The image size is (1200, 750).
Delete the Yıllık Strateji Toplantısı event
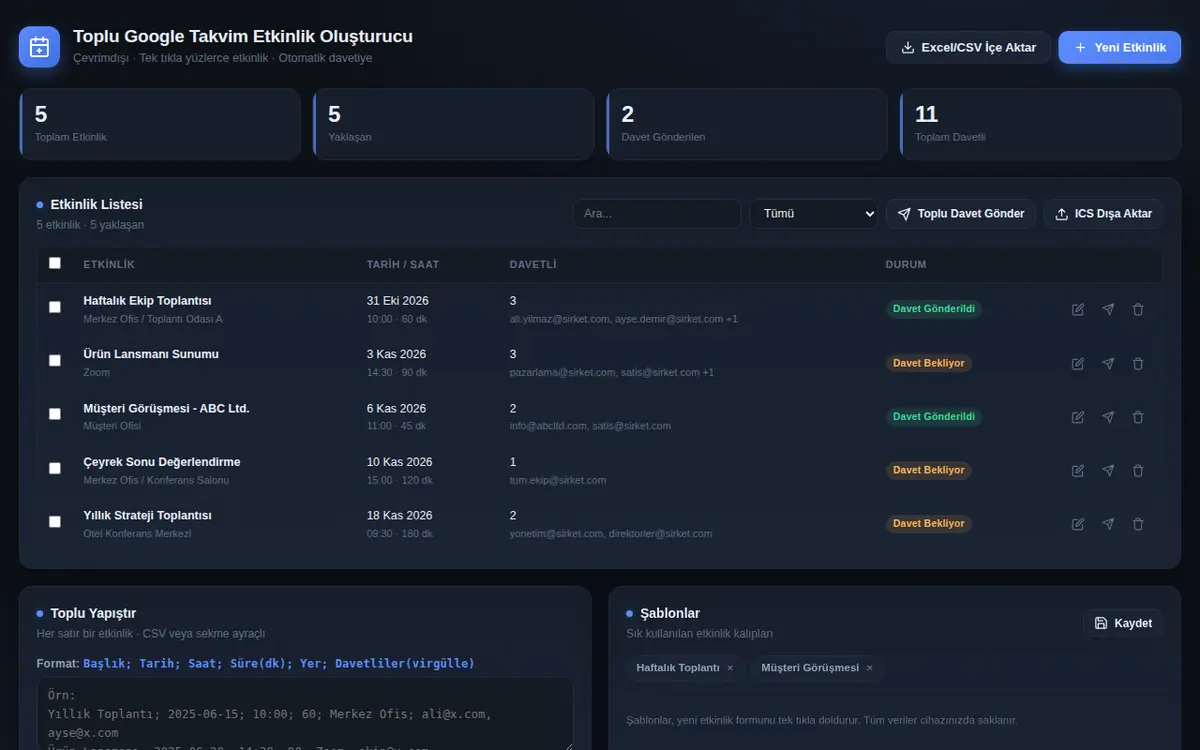coord(1138,524)
